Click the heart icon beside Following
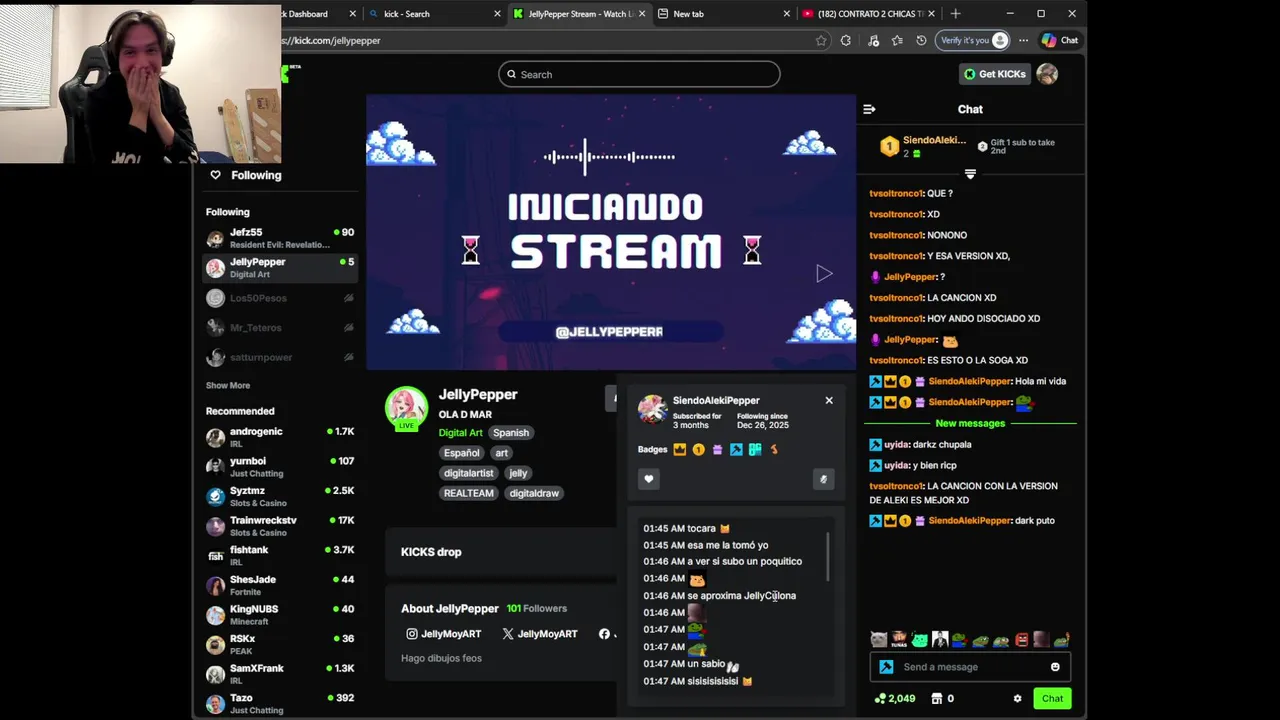This screenshot has width=1280, height=720. [x=215, y=175]
